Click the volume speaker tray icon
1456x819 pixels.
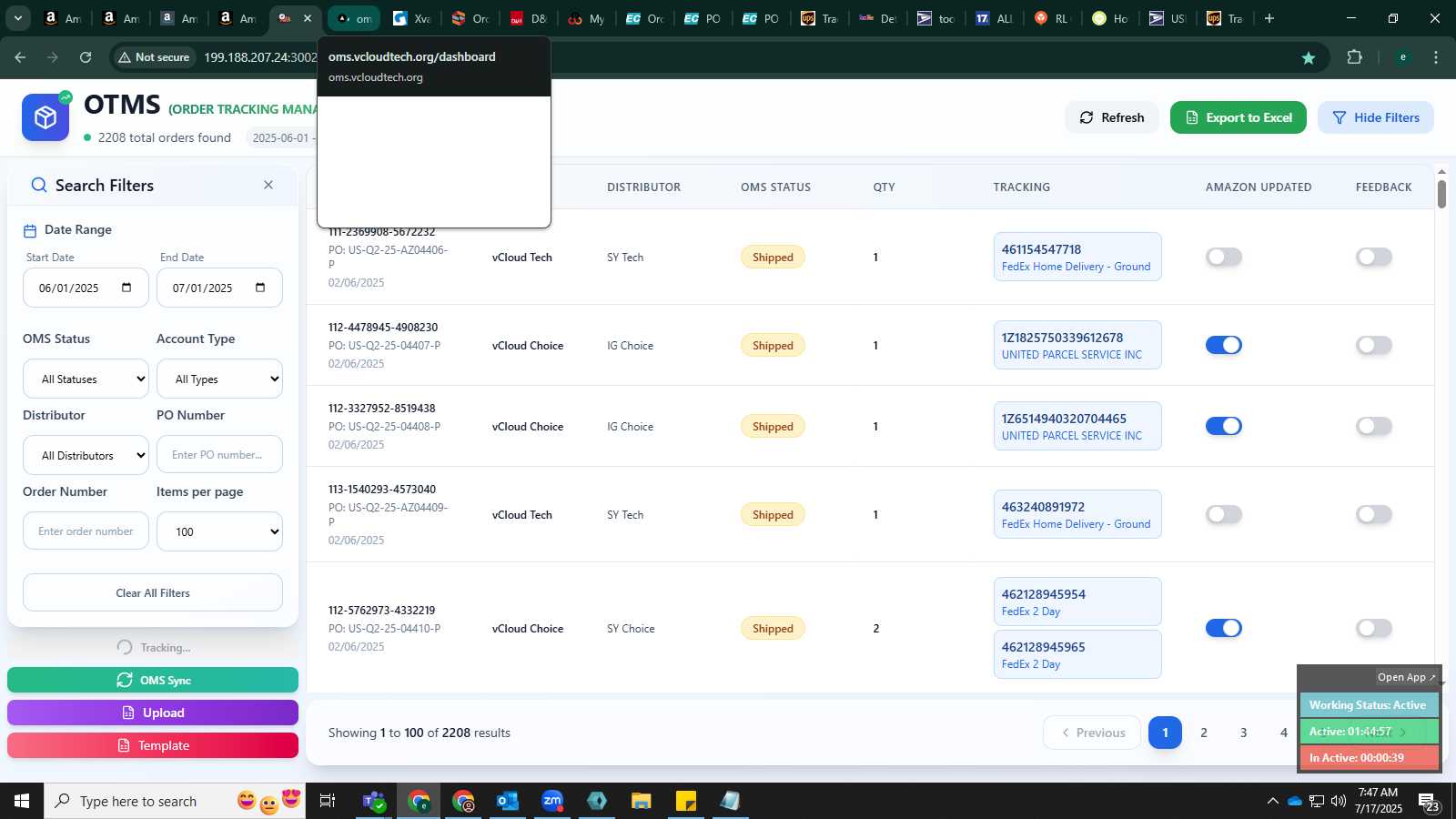pos(1338,801)
